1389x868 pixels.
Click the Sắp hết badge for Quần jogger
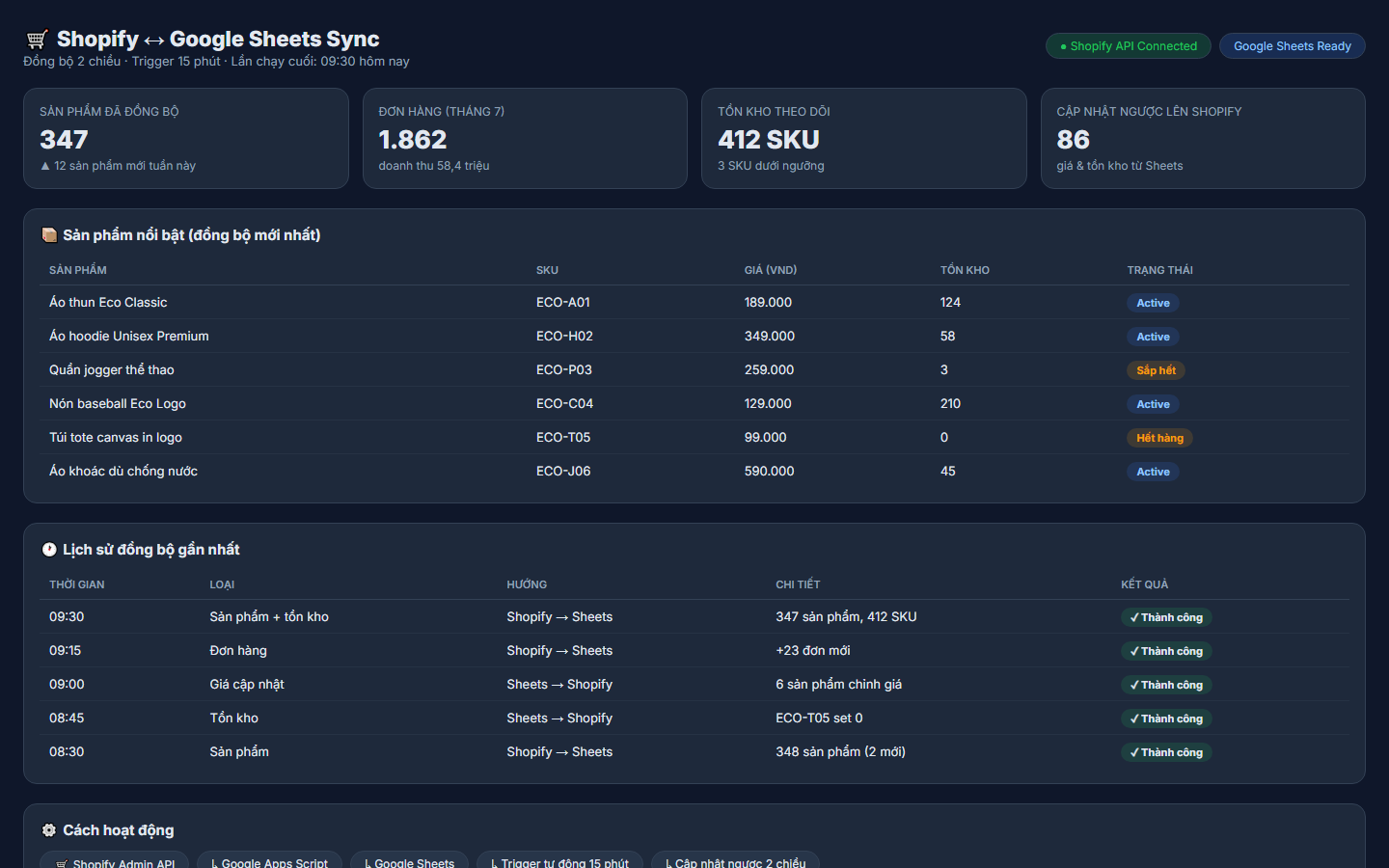coord(1156,370)
